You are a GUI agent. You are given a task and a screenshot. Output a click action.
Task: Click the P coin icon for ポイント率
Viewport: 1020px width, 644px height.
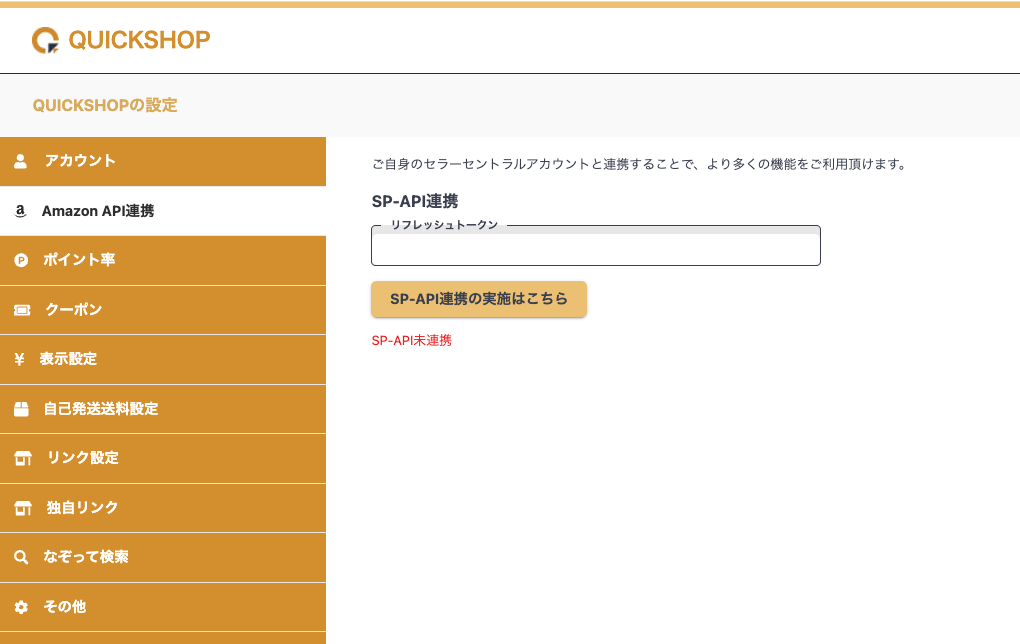tap(21, 260)
